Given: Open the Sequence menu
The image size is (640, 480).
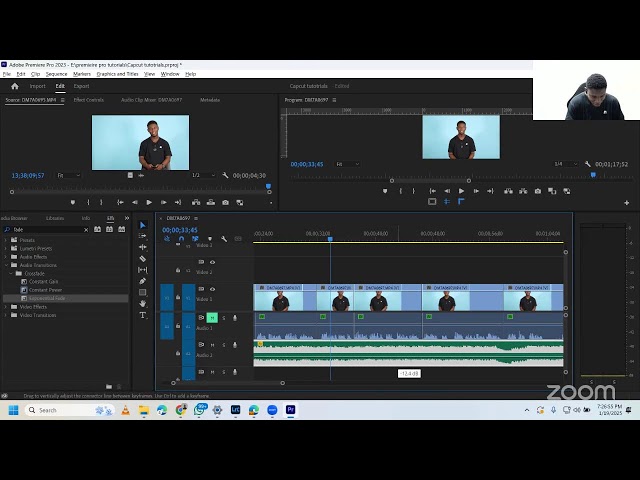Looking at the screenshot, I should coord(56,74).
